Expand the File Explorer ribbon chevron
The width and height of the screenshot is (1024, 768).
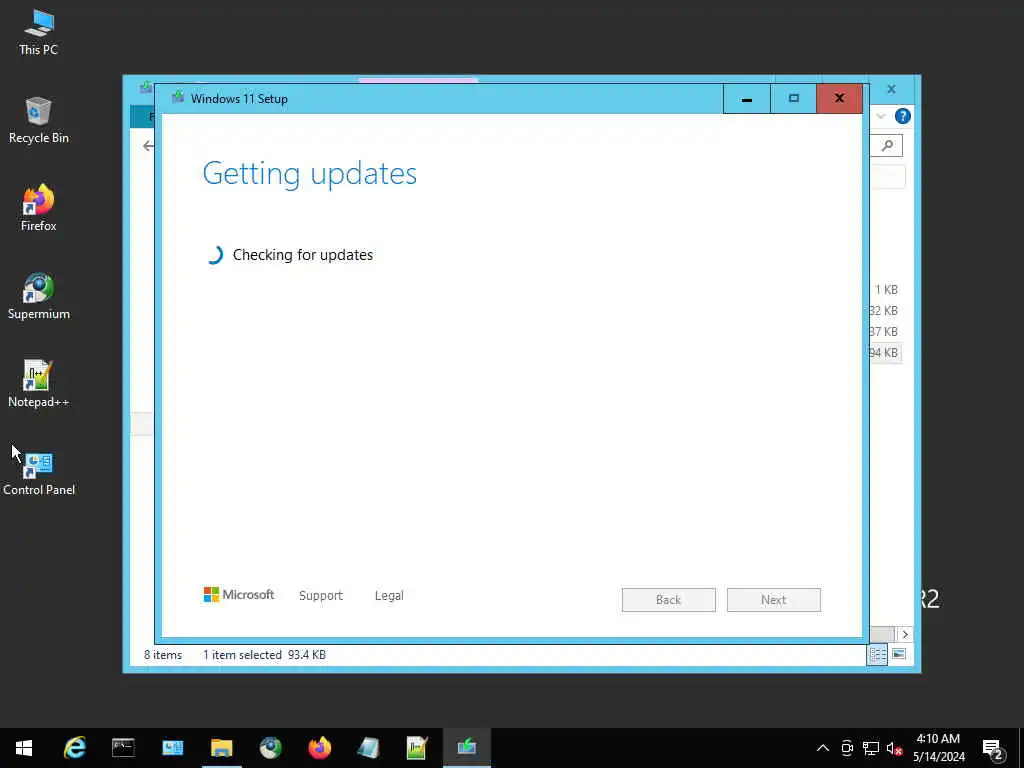point(881,116)
